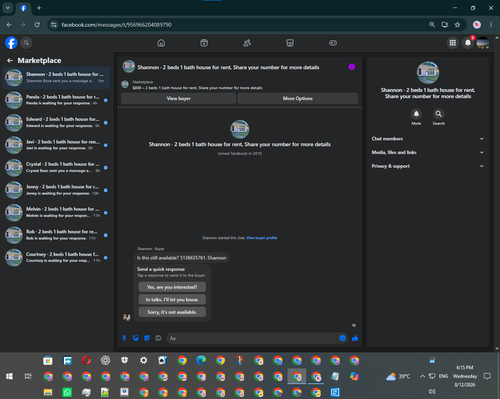Mute this conversation bell icon
Viewport: 500px width, 399px height.
pyautogui.click(x=416, y=114)
